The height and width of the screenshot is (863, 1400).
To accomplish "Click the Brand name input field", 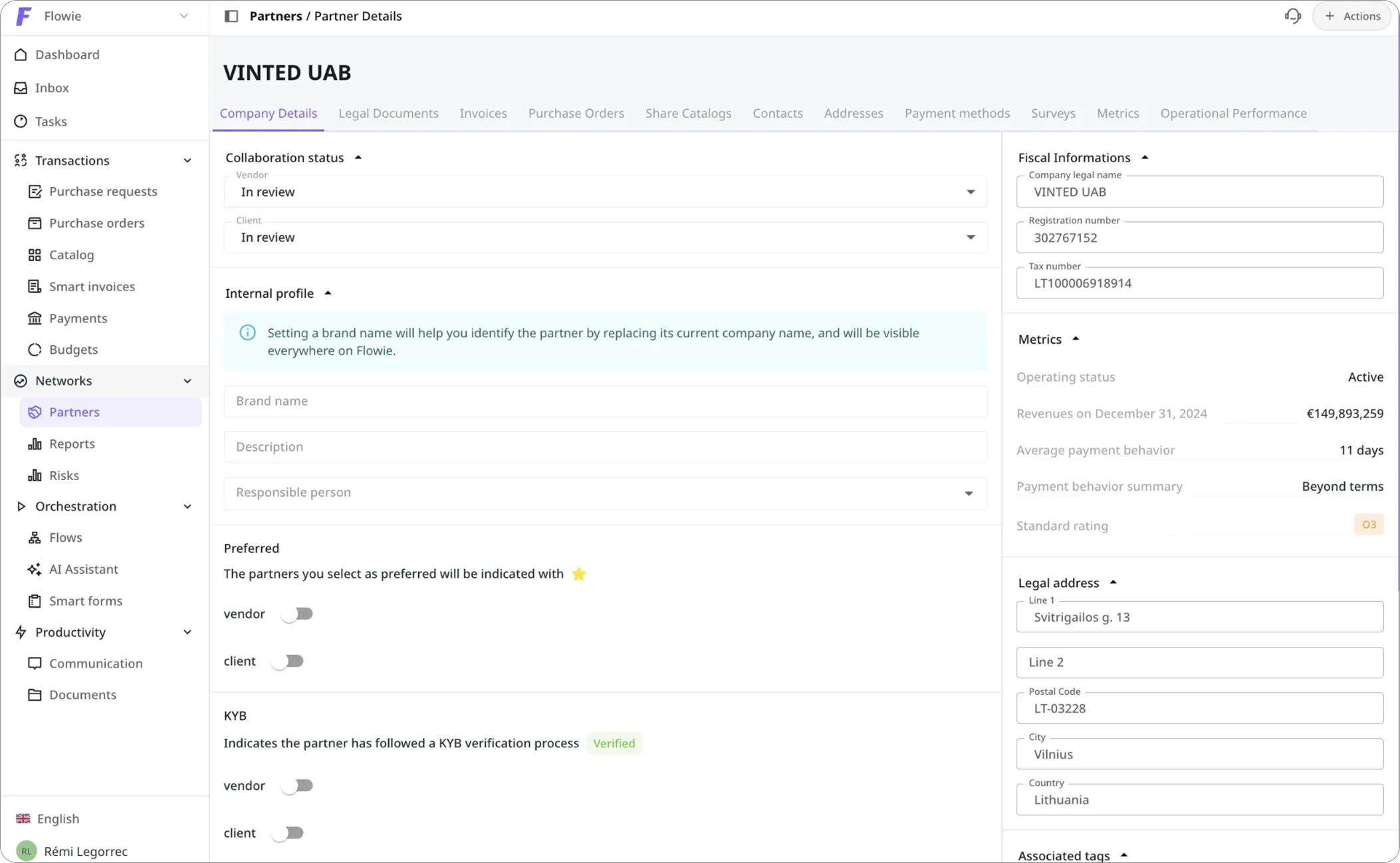I will coord(606,401).
